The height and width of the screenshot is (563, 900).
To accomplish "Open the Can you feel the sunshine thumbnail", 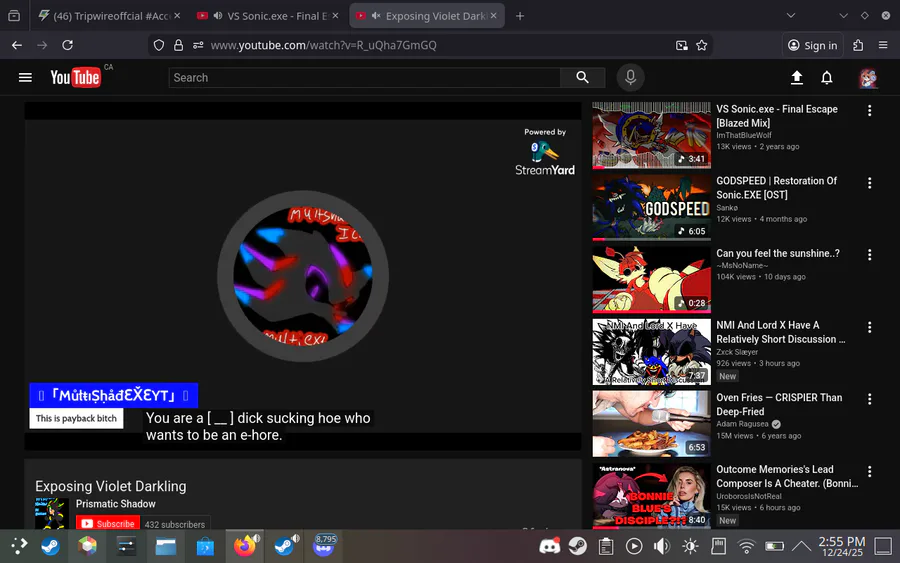I will (x=651, y=279).
